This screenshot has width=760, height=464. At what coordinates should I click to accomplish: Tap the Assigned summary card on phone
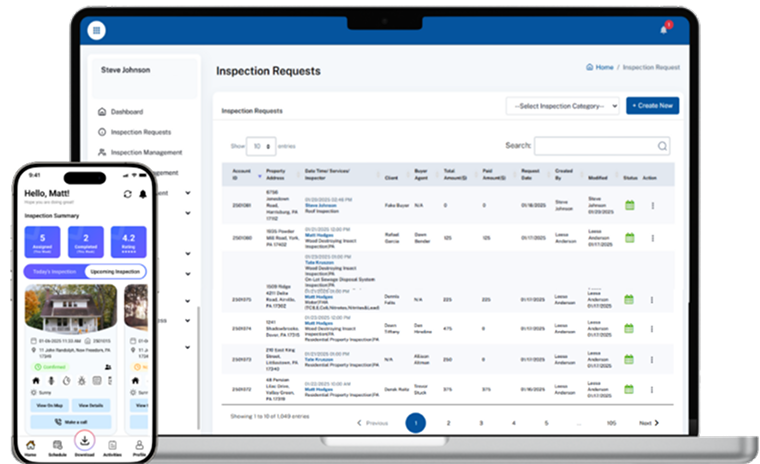(43, 241)
